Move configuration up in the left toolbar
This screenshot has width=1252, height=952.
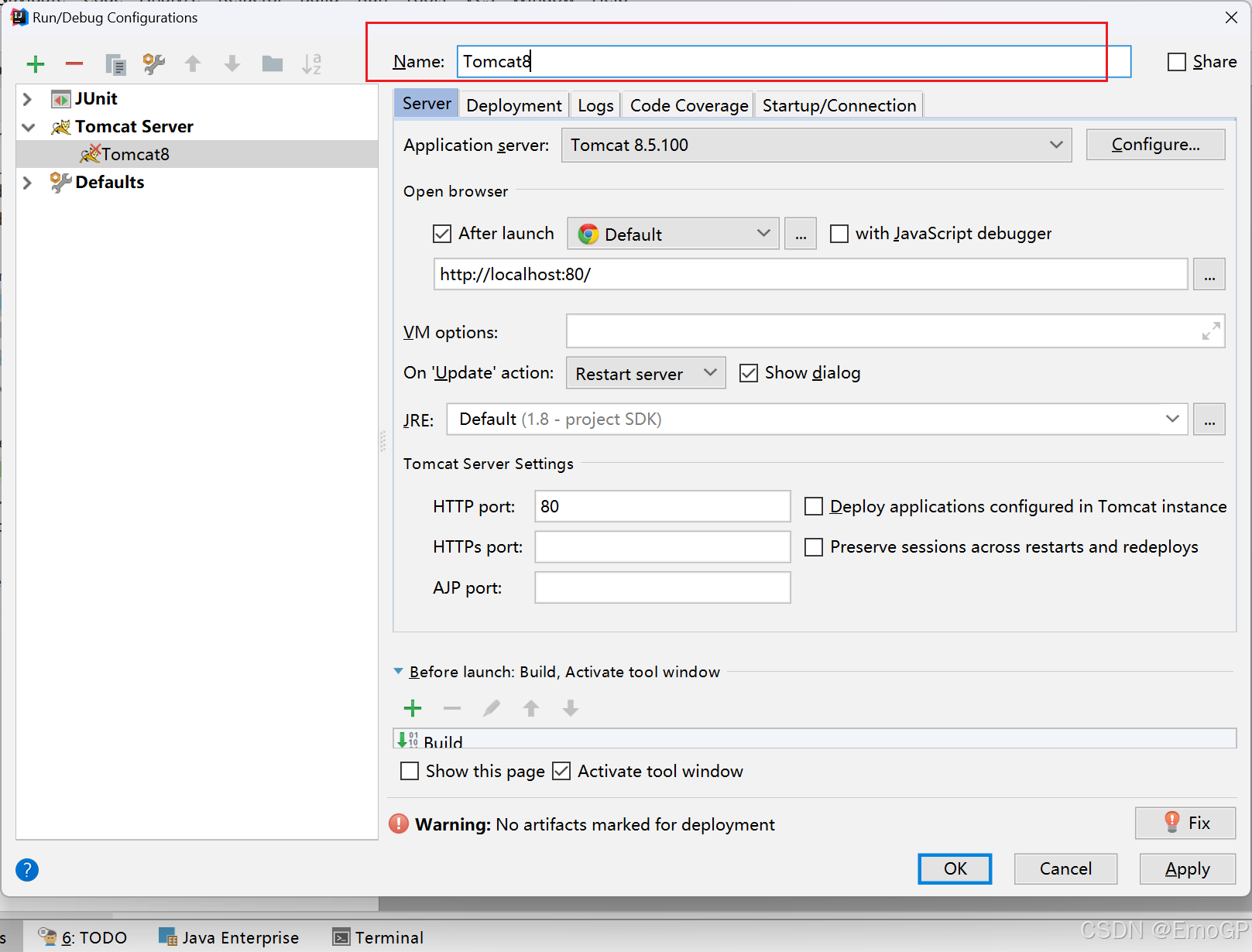(193, 64)
